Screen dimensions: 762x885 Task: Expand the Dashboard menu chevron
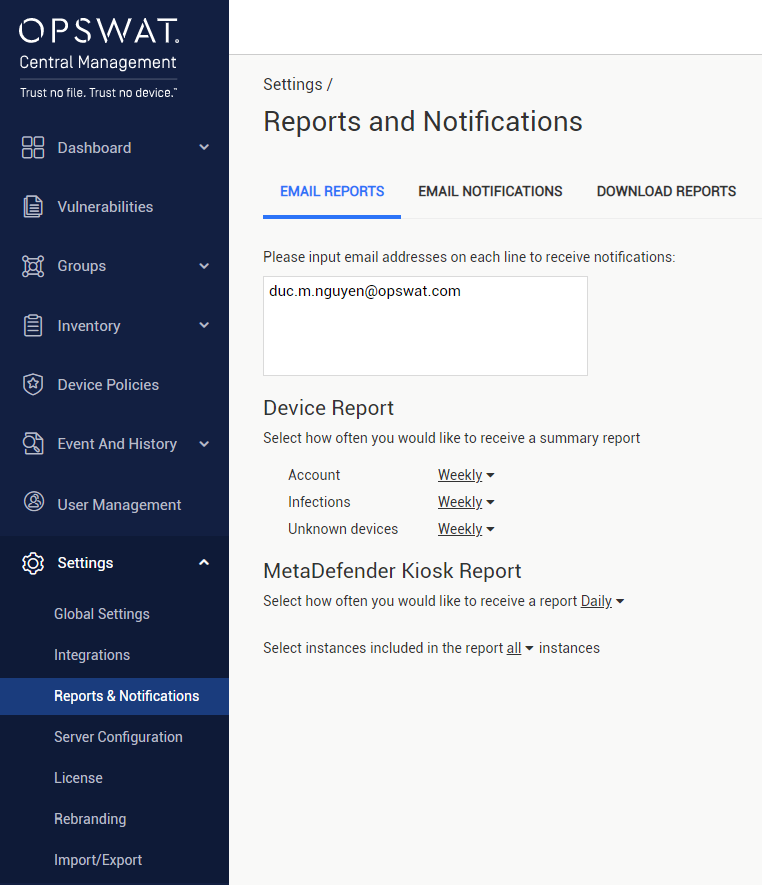(x=204, y=147)
